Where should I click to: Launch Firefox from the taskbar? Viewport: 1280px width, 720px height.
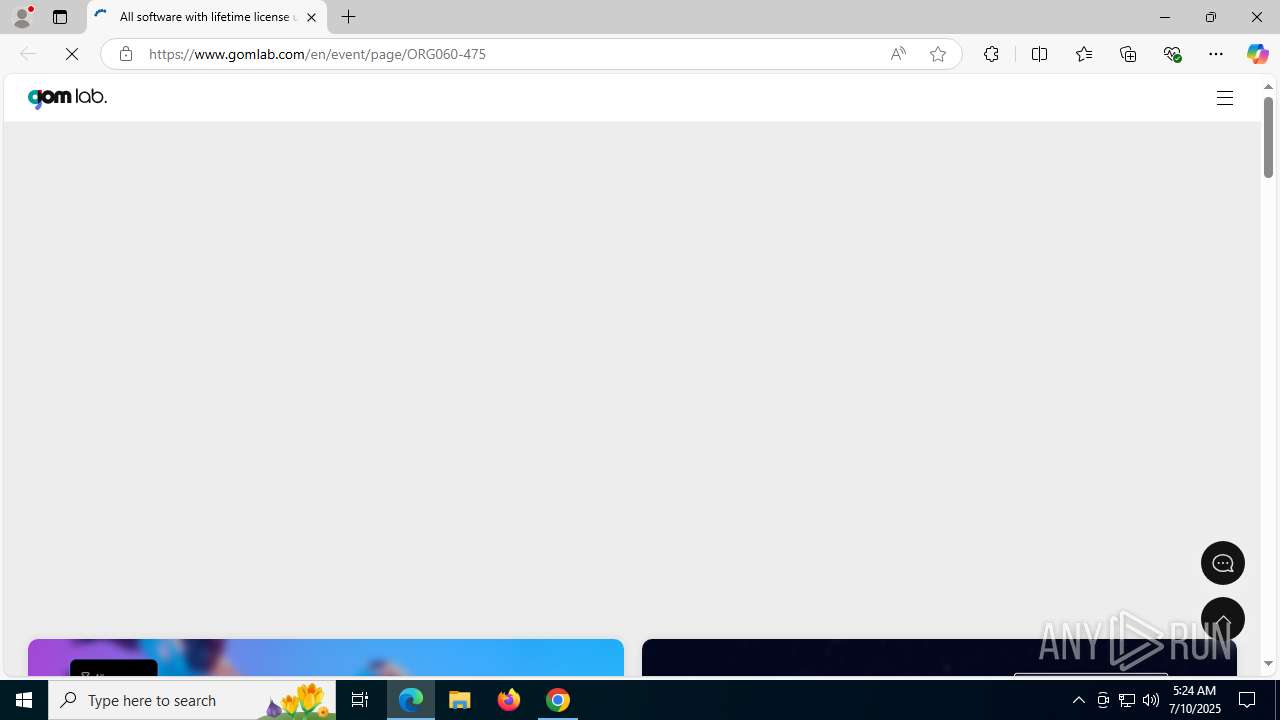coord(509,700)
